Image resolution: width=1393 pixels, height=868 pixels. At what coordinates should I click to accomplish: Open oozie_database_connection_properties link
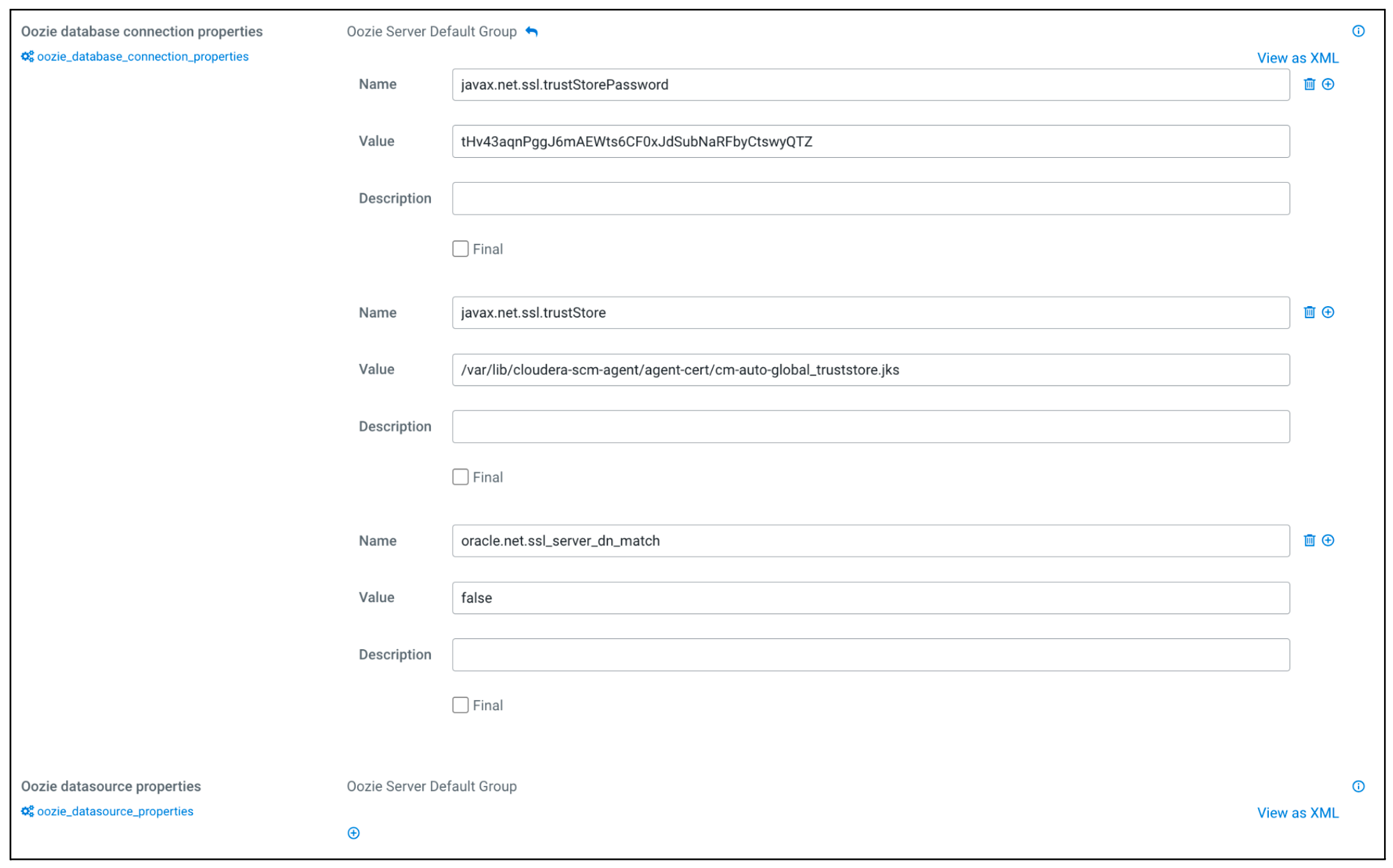coord(143,57)
